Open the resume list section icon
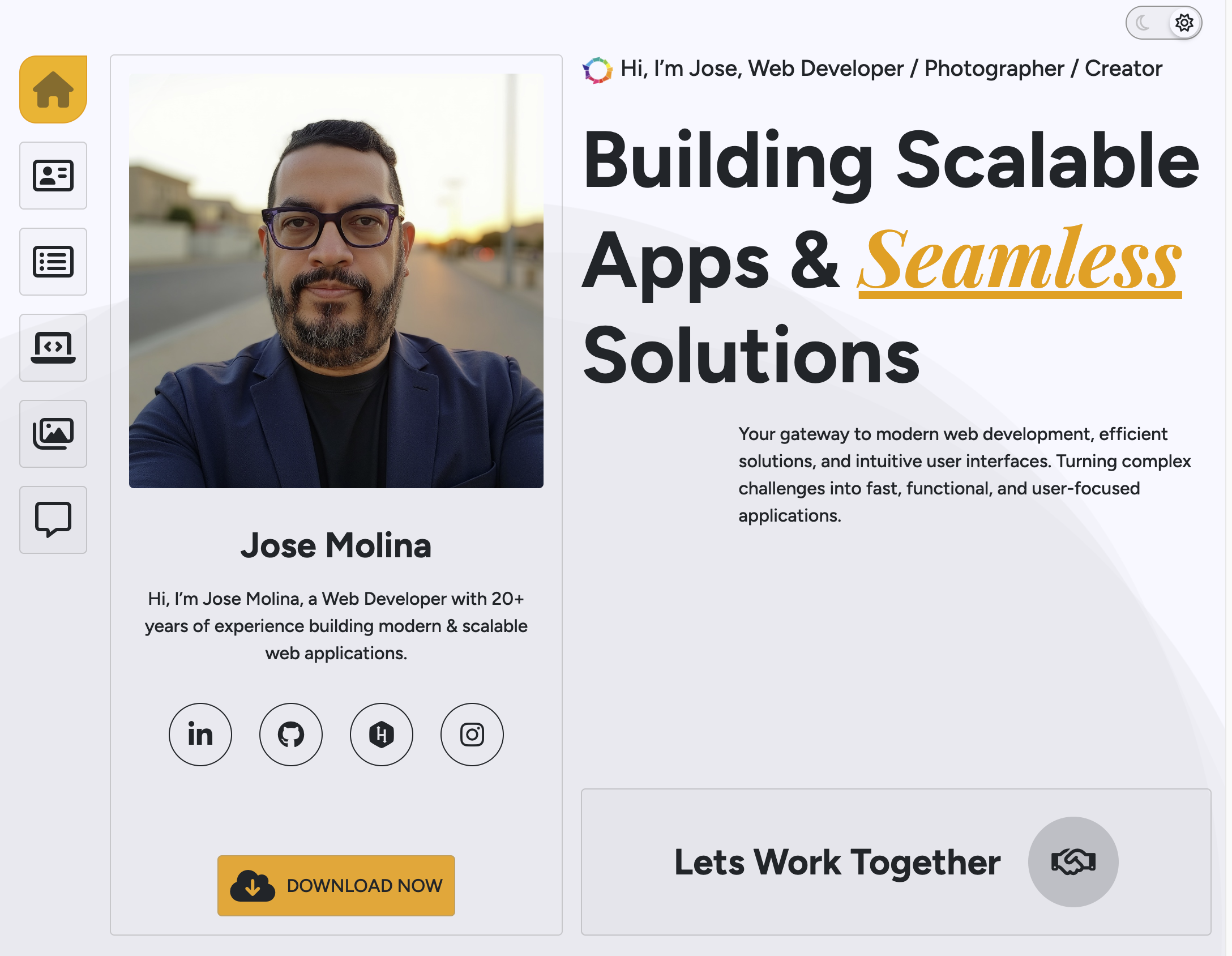The height and width of the screenshot is (956, 1232). tap(53, 262)
